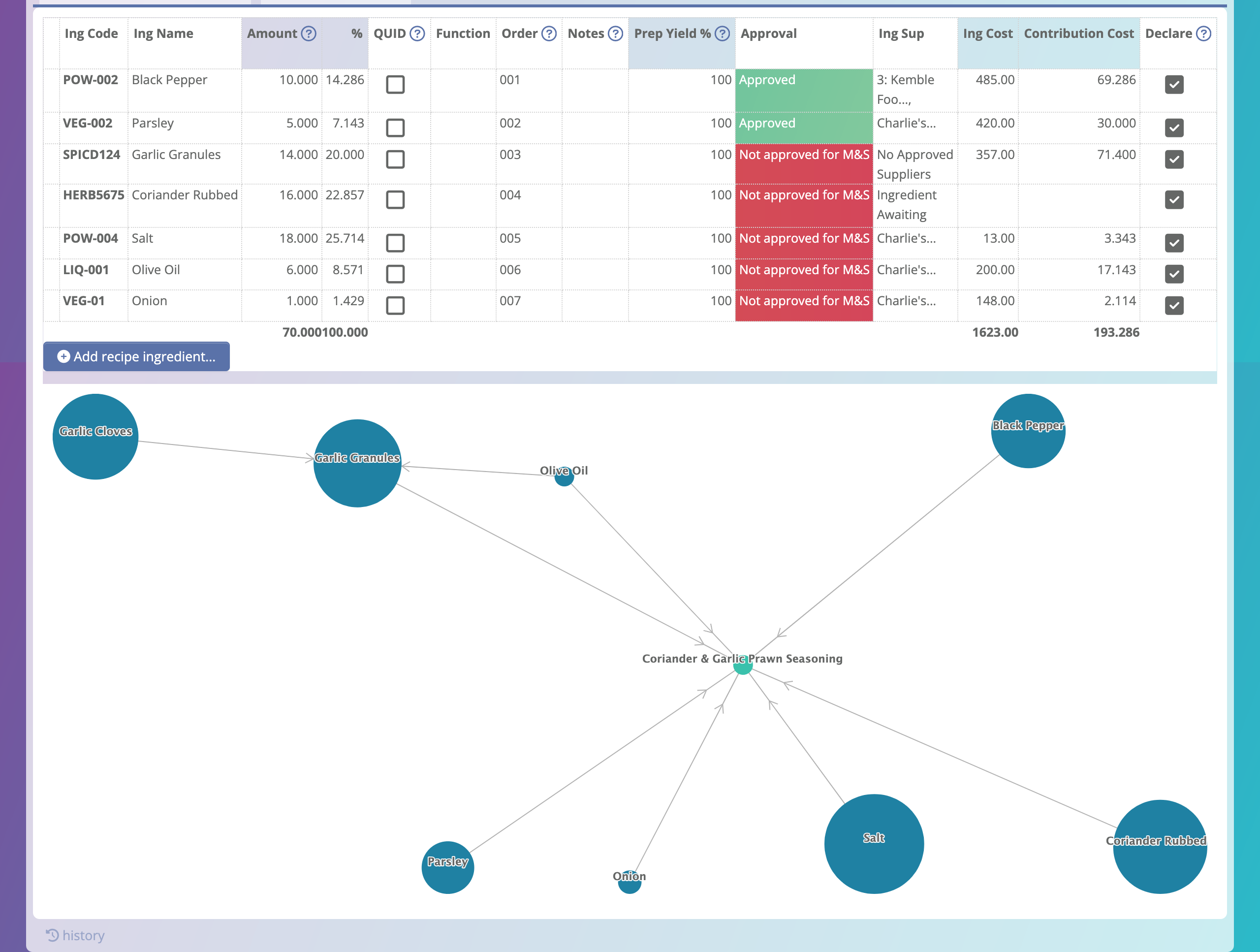This screenshot has width=1260, height=952.
Task: Enable QUID checkbox for Olive Oil
Action: (x=395, y=274)
